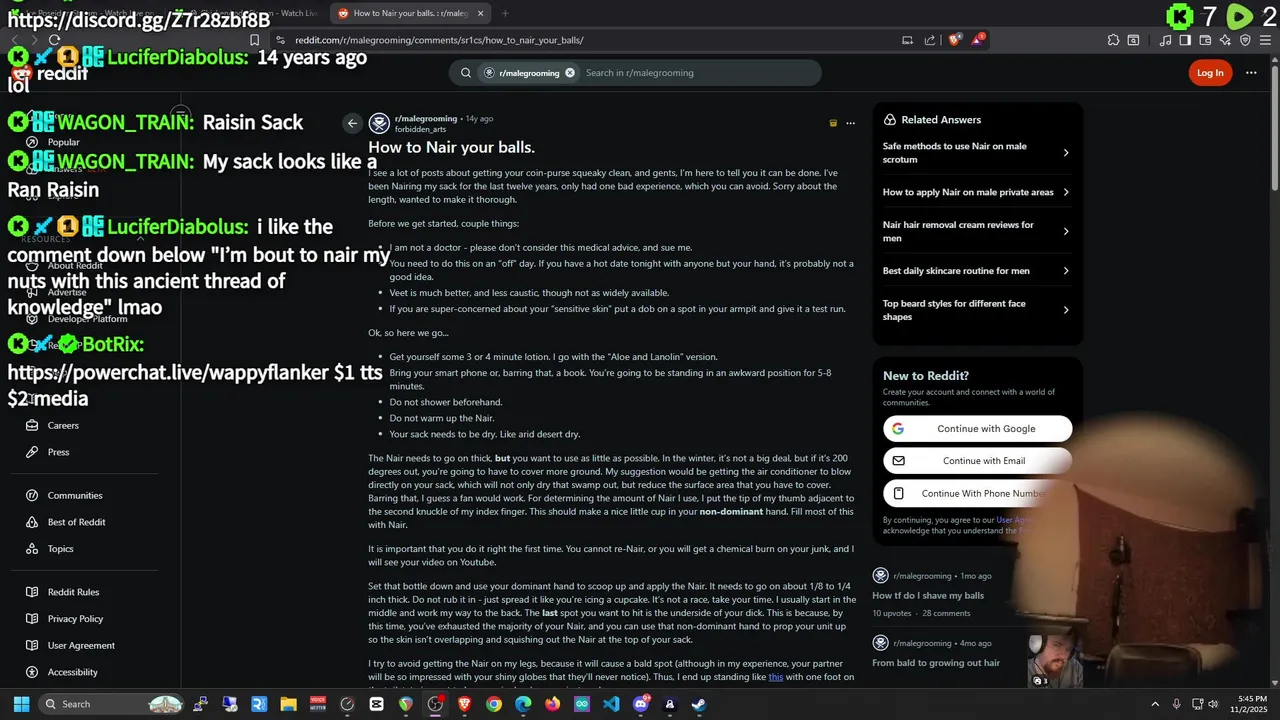Click the Windows taskbar Search box
1280x720 pixels.
pos(112,704)
